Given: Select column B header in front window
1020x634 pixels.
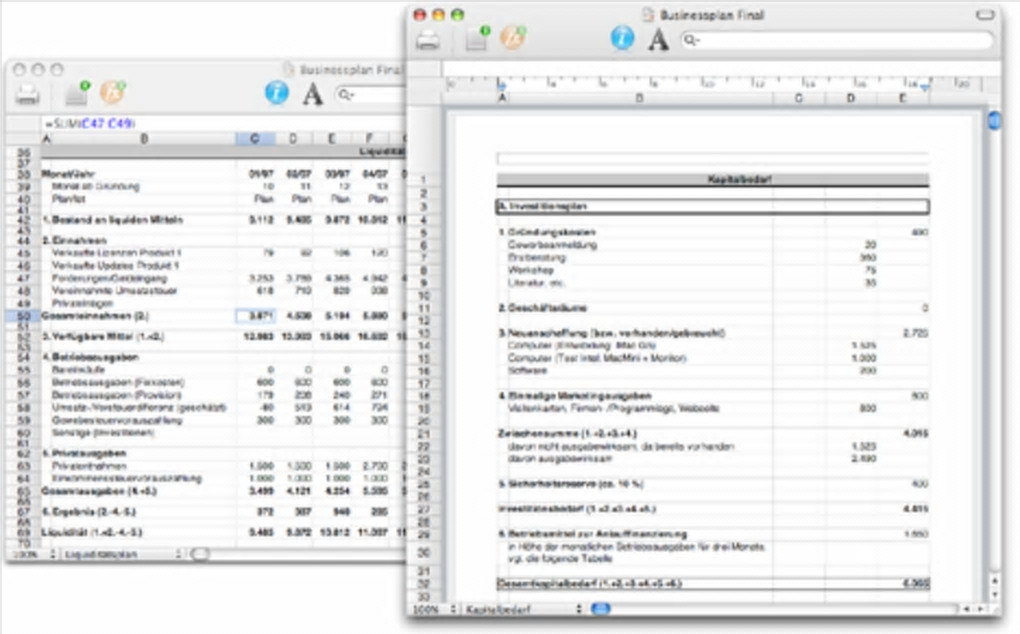Looking at the screenshot, I should tap(639, 98).
